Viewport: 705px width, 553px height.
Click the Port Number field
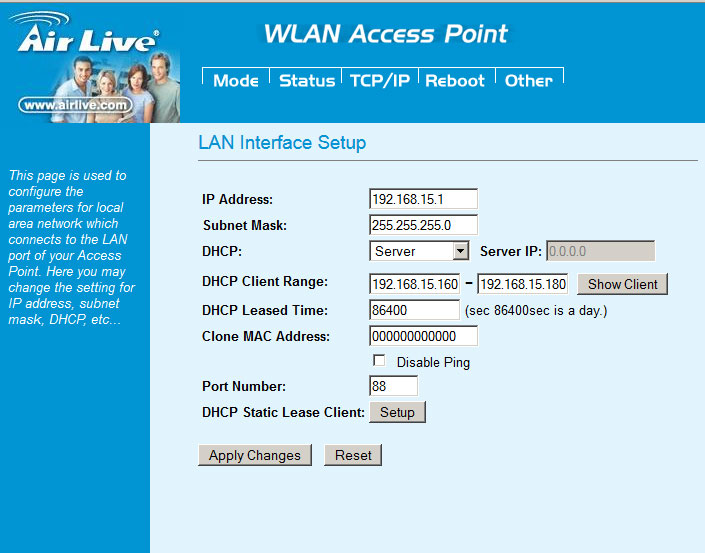tap(393, 386)
